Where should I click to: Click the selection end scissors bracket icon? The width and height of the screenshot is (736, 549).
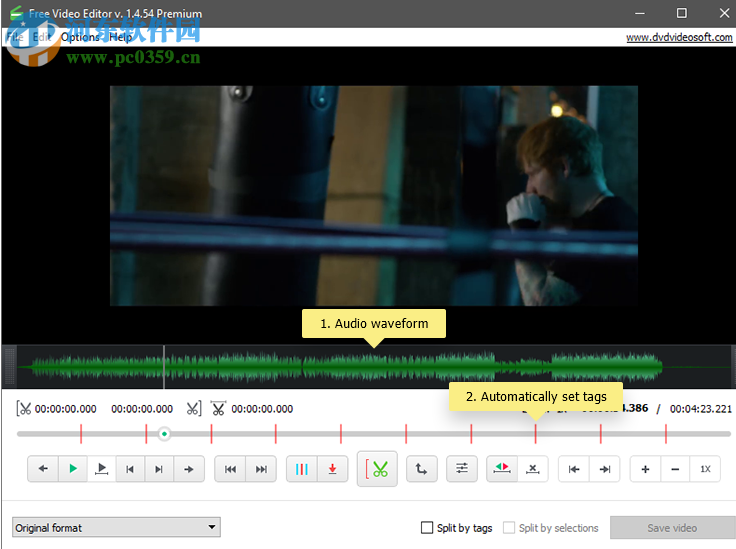click(x=193, y=408)
